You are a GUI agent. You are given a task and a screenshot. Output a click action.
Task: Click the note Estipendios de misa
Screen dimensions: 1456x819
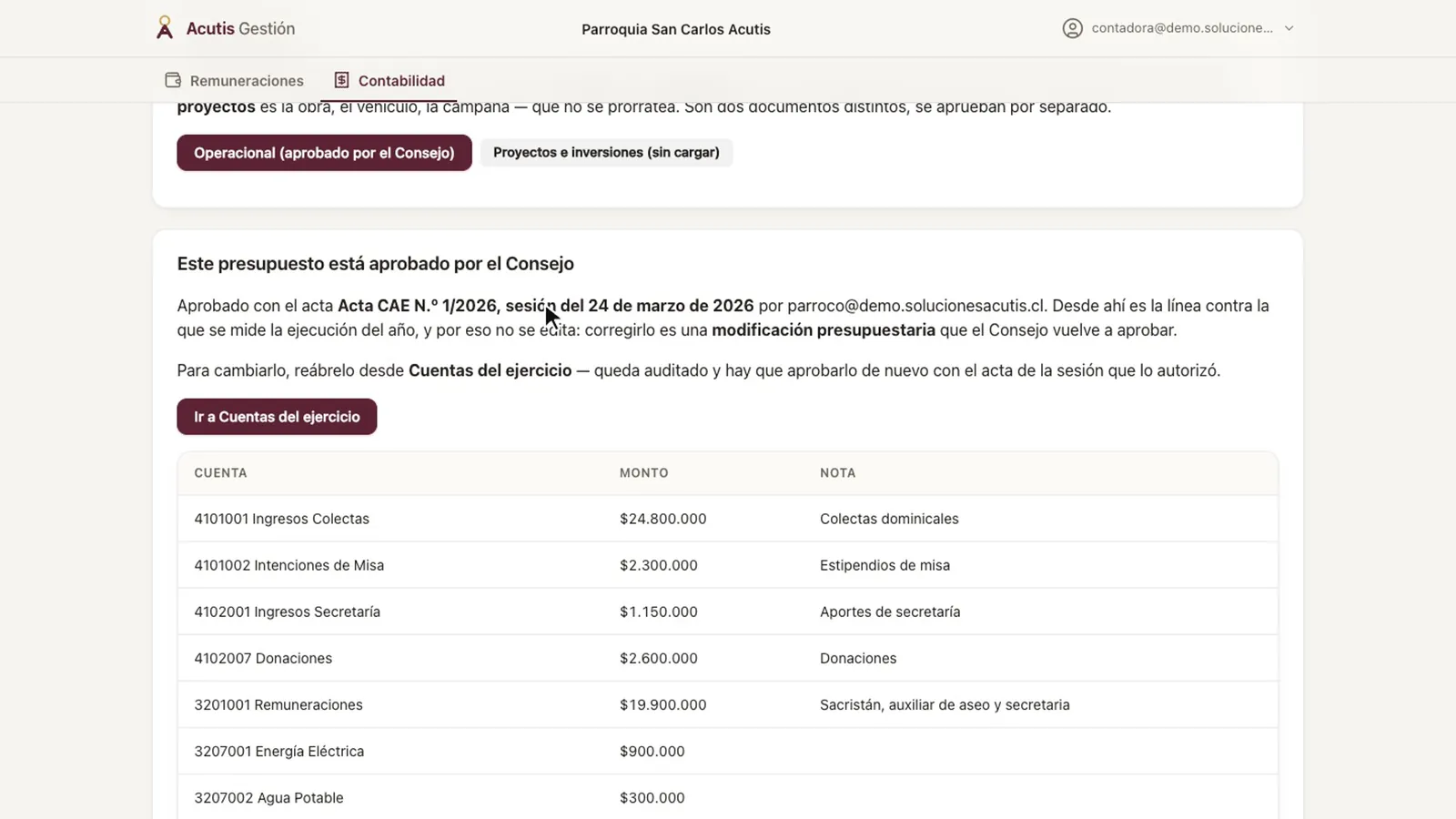(885, 565)
